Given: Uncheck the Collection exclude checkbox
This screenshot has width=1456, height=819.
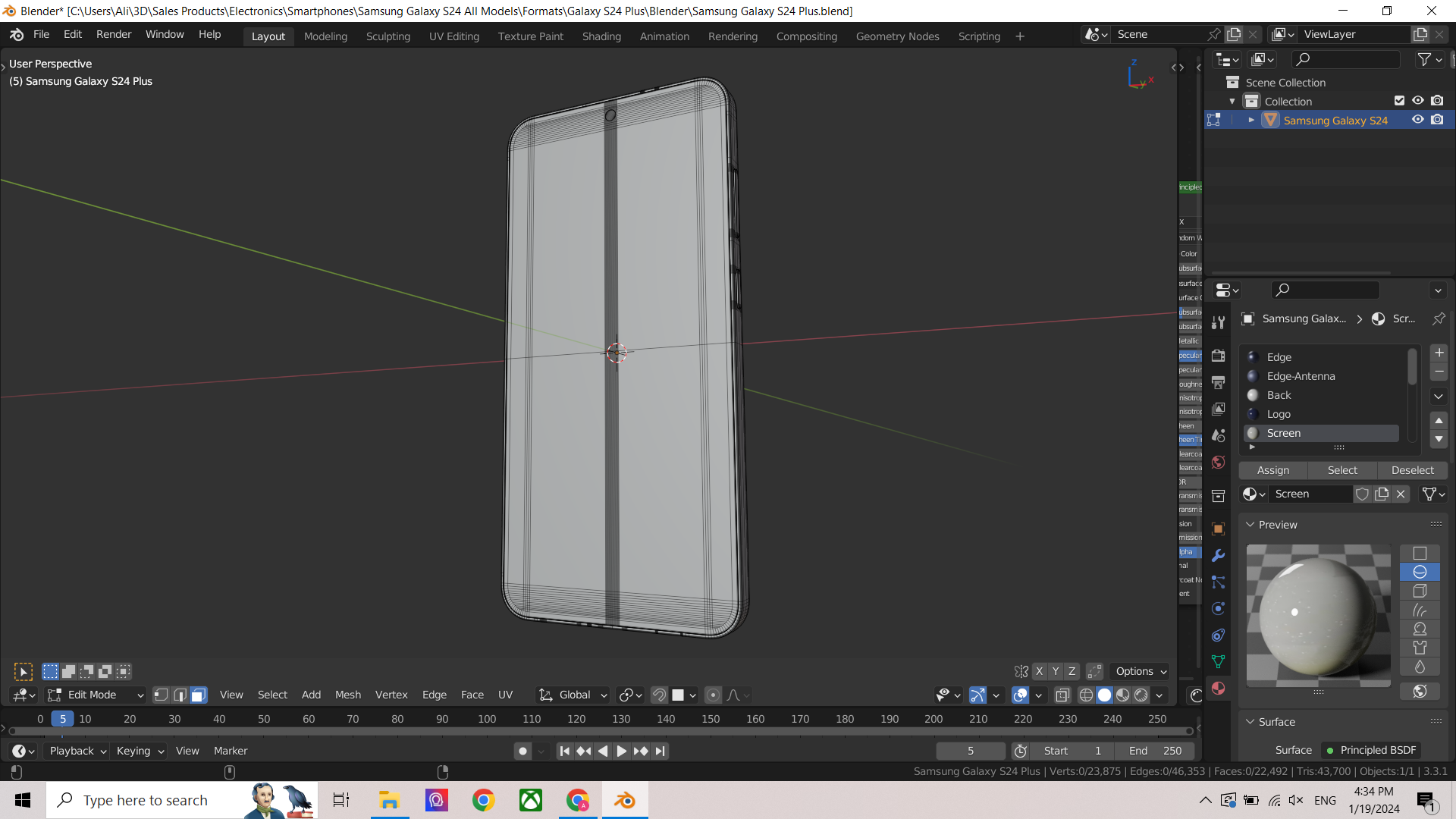Looking at the screenshot, I should click(x=1399, y=101).
